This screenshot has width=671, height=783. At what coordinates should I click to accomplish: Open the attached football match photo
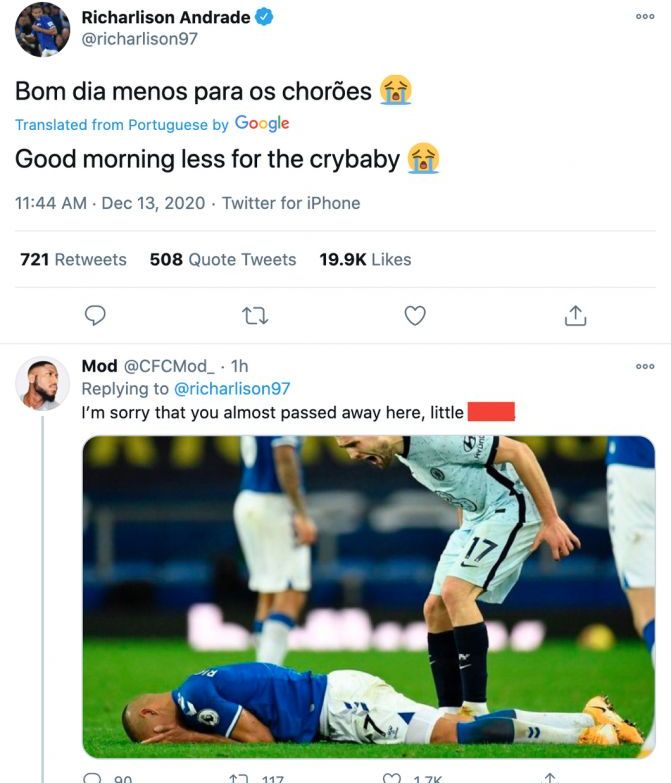[368, 596]
